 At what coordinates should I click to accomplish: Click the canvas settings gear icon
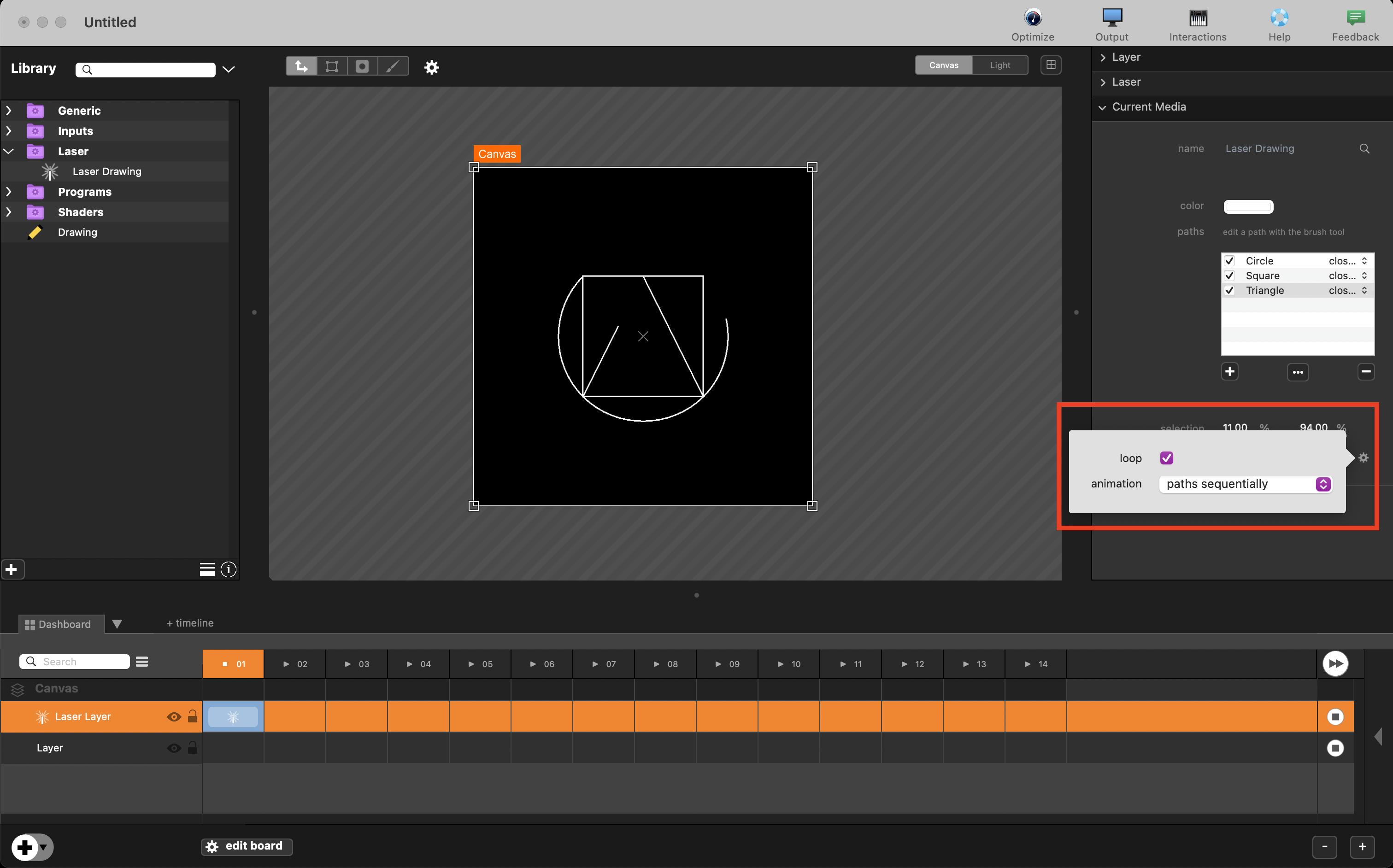click(x=431, y=68)
